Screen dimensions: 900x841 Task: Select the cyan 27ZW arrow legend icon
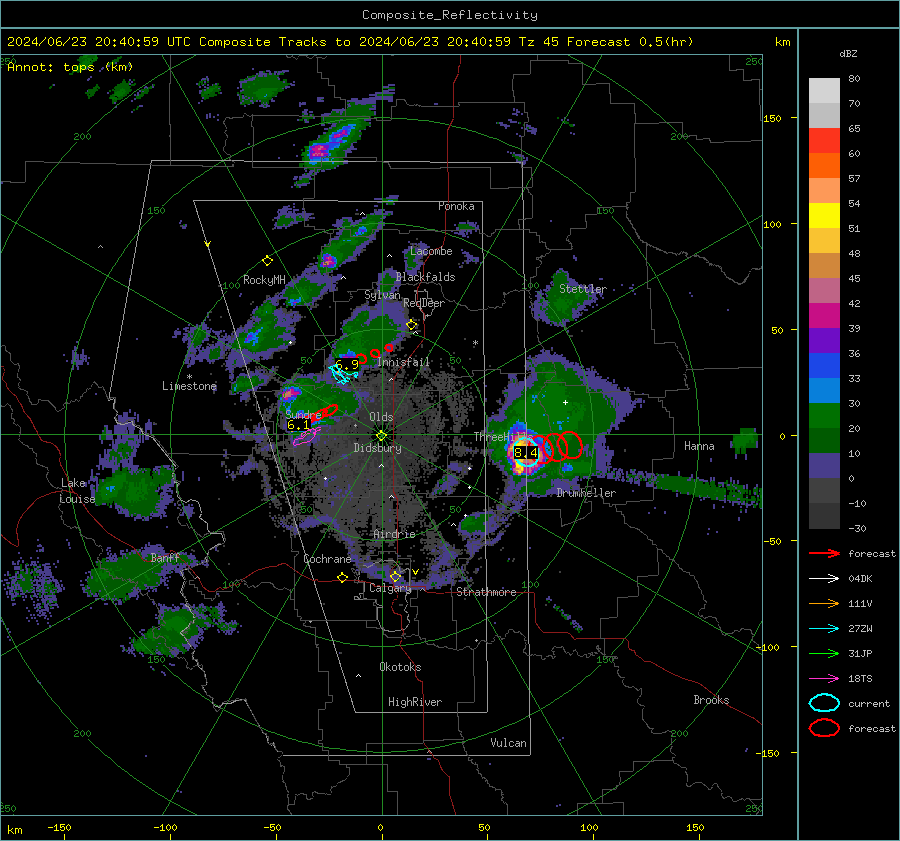[824, 629]
